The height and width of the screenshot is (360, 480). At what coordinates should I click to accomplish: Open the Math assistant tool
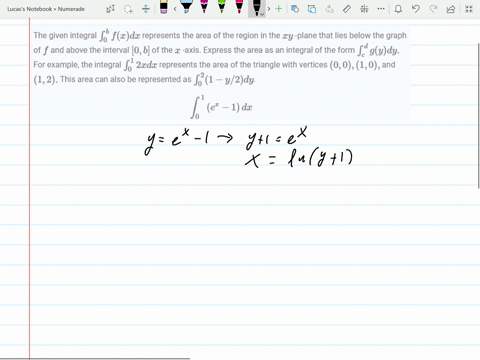[x=364, y=9]
